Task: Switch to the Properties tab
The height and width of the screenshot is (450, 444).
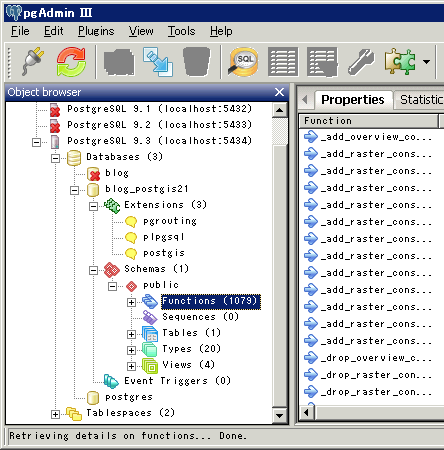Action: click(353, 100)
